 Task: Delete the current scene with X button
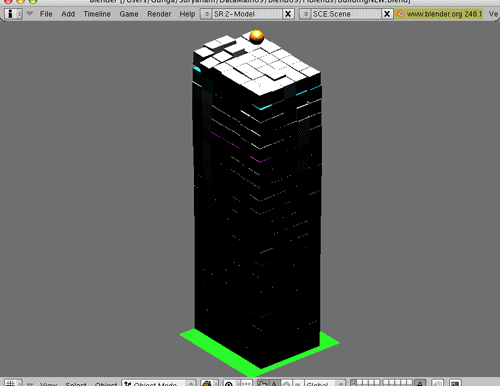387,14
